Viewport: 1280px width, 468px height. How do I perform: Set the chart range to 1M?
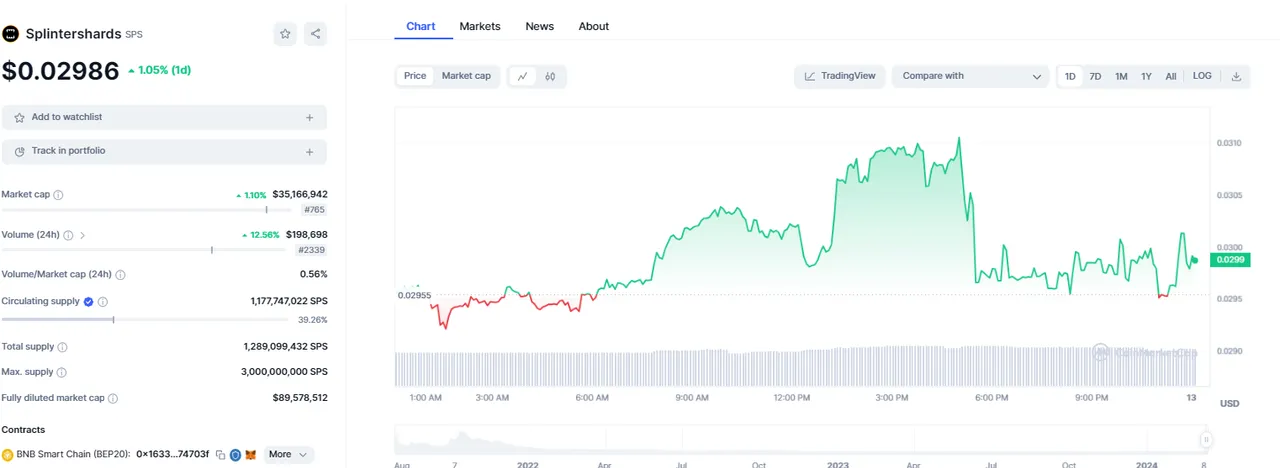pos(1121,77)
